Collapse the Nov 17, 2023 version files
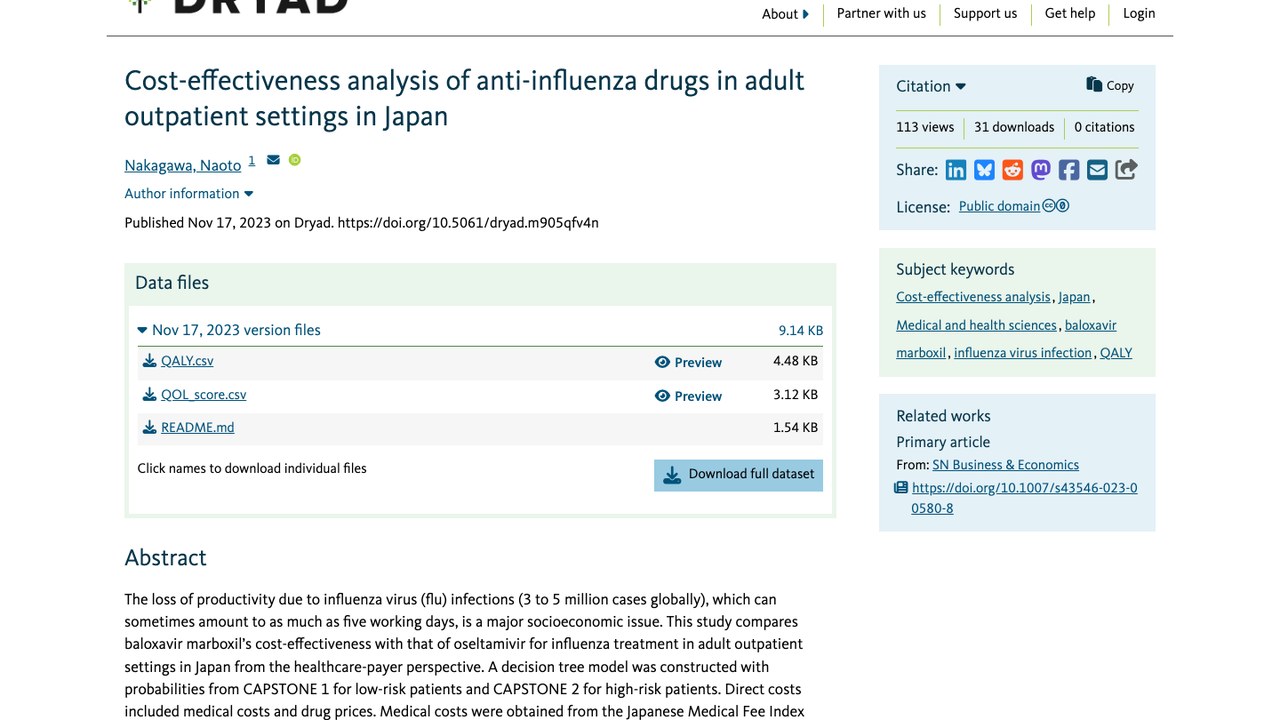 229,330
